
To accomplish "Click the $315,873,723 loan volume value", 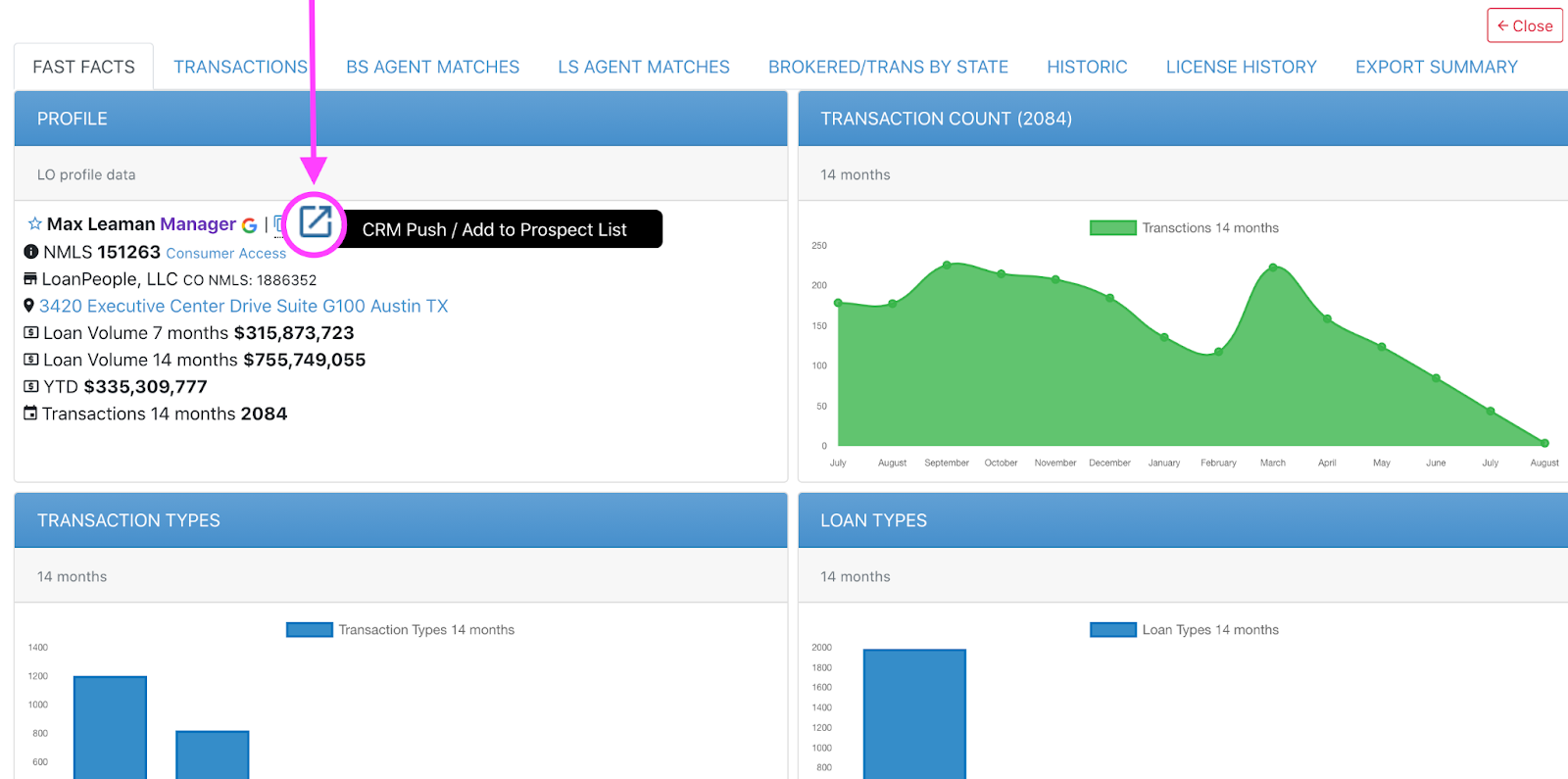I will click(x=294, y=333).
